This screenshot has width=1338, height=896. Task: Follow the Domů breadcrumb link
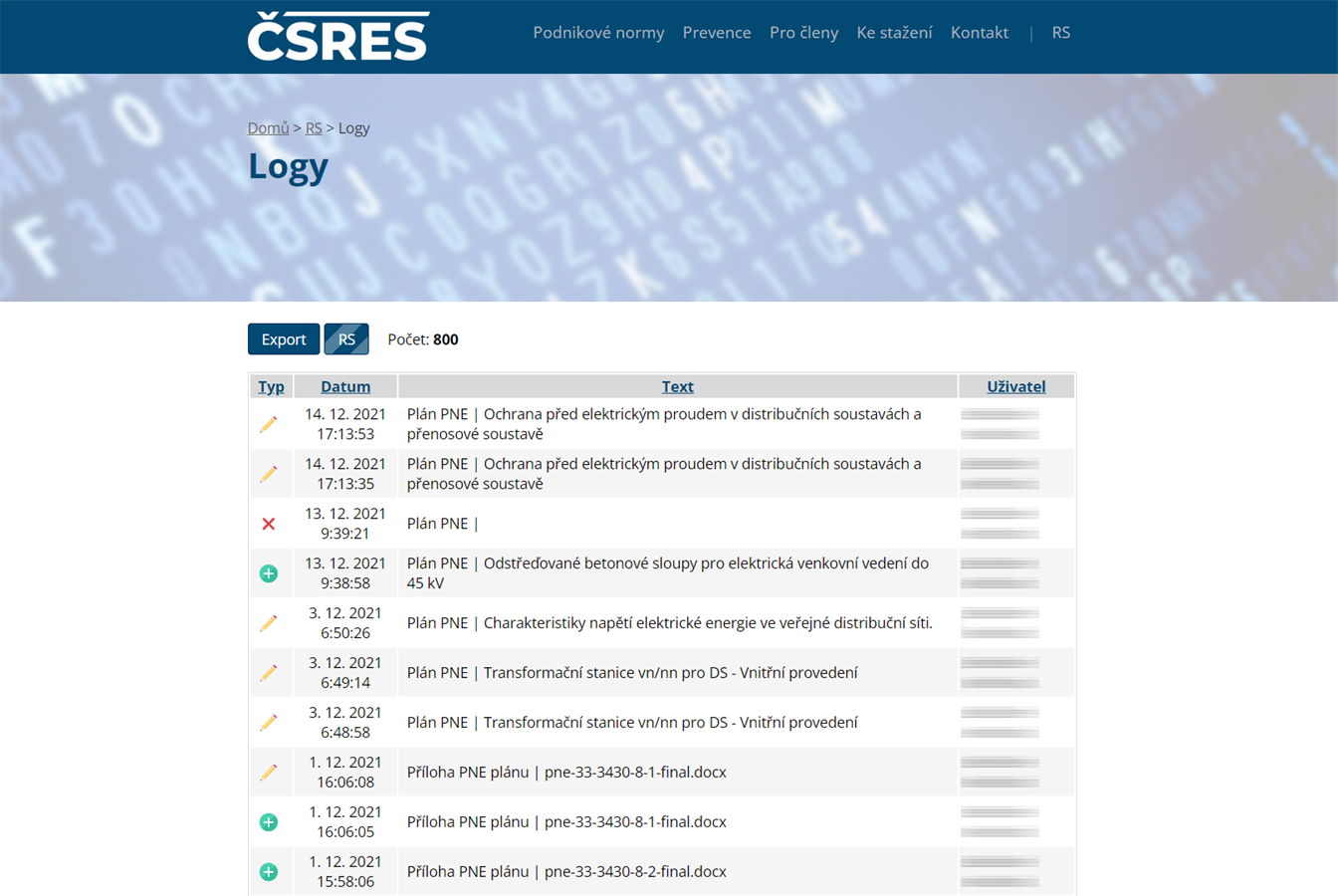tap(268, 128)
